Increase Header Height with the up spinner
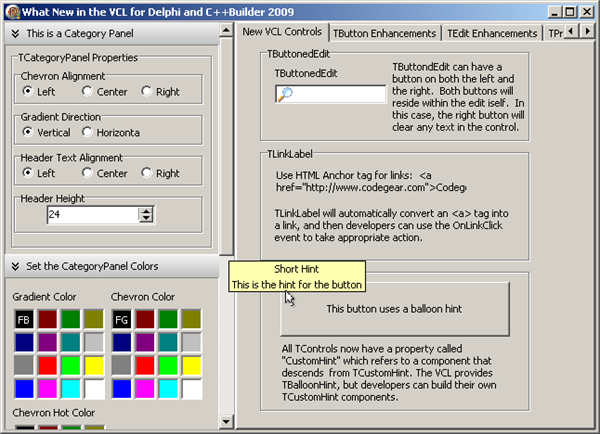 tap(146, 210)
